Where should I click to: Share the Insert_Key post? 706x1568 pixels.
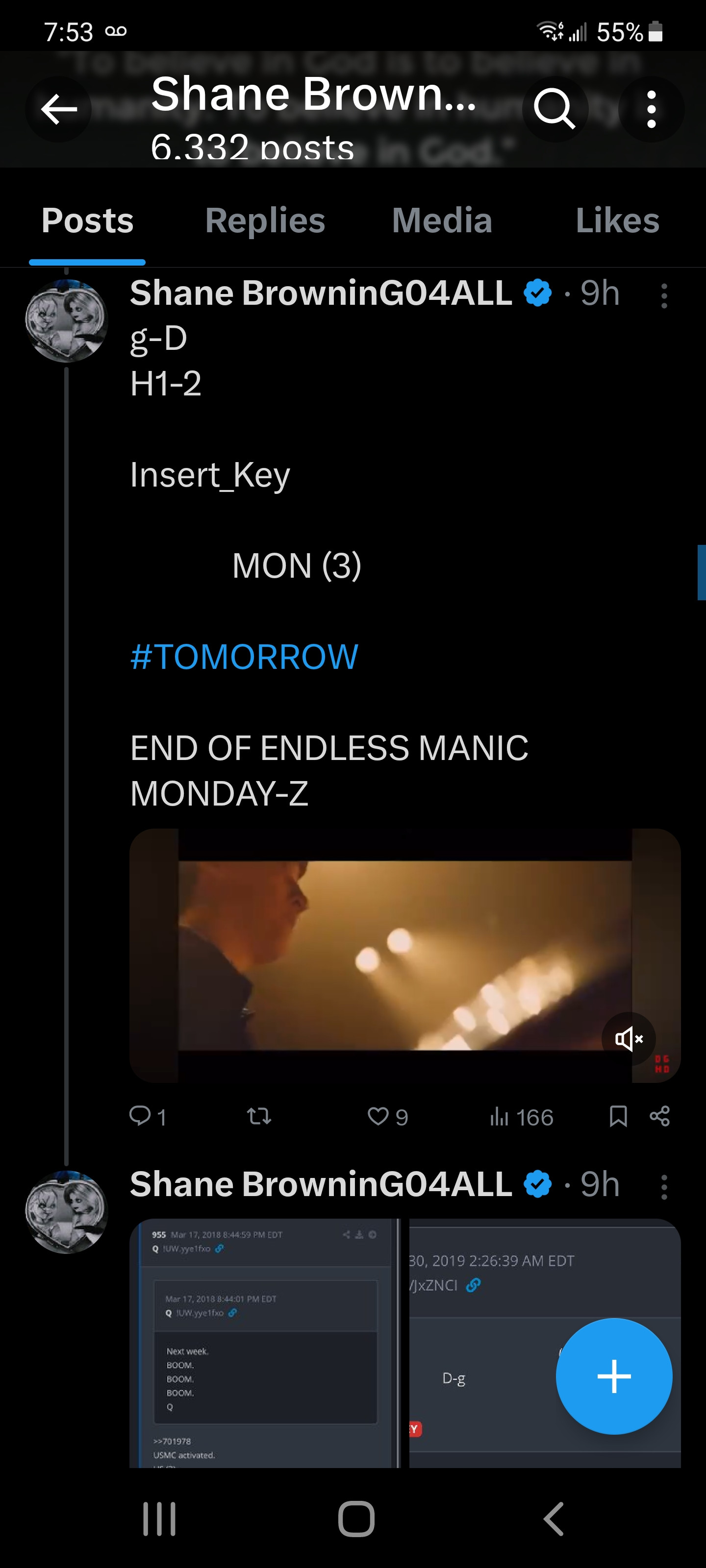[x=660, y=1116]
